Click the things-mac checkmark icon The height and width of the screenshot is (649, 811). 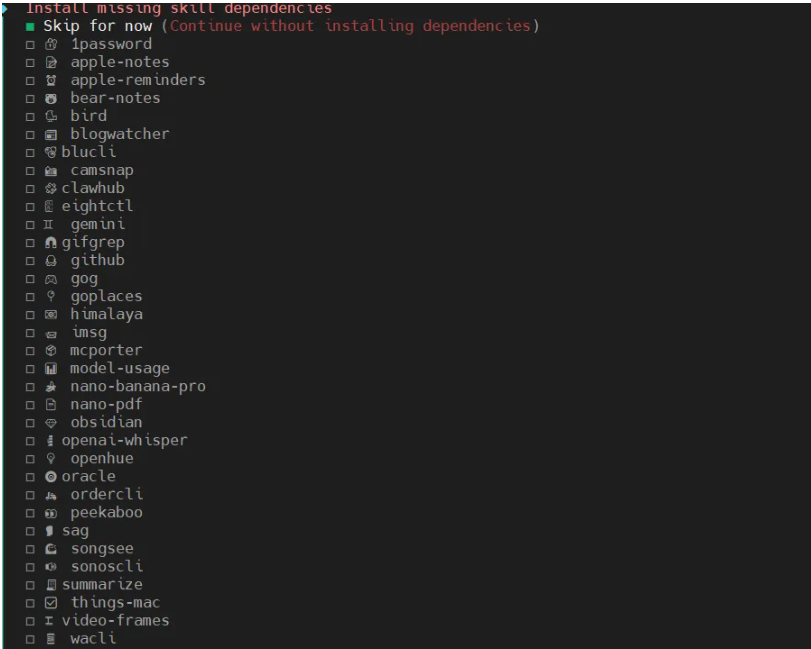[x=51, y=603]
